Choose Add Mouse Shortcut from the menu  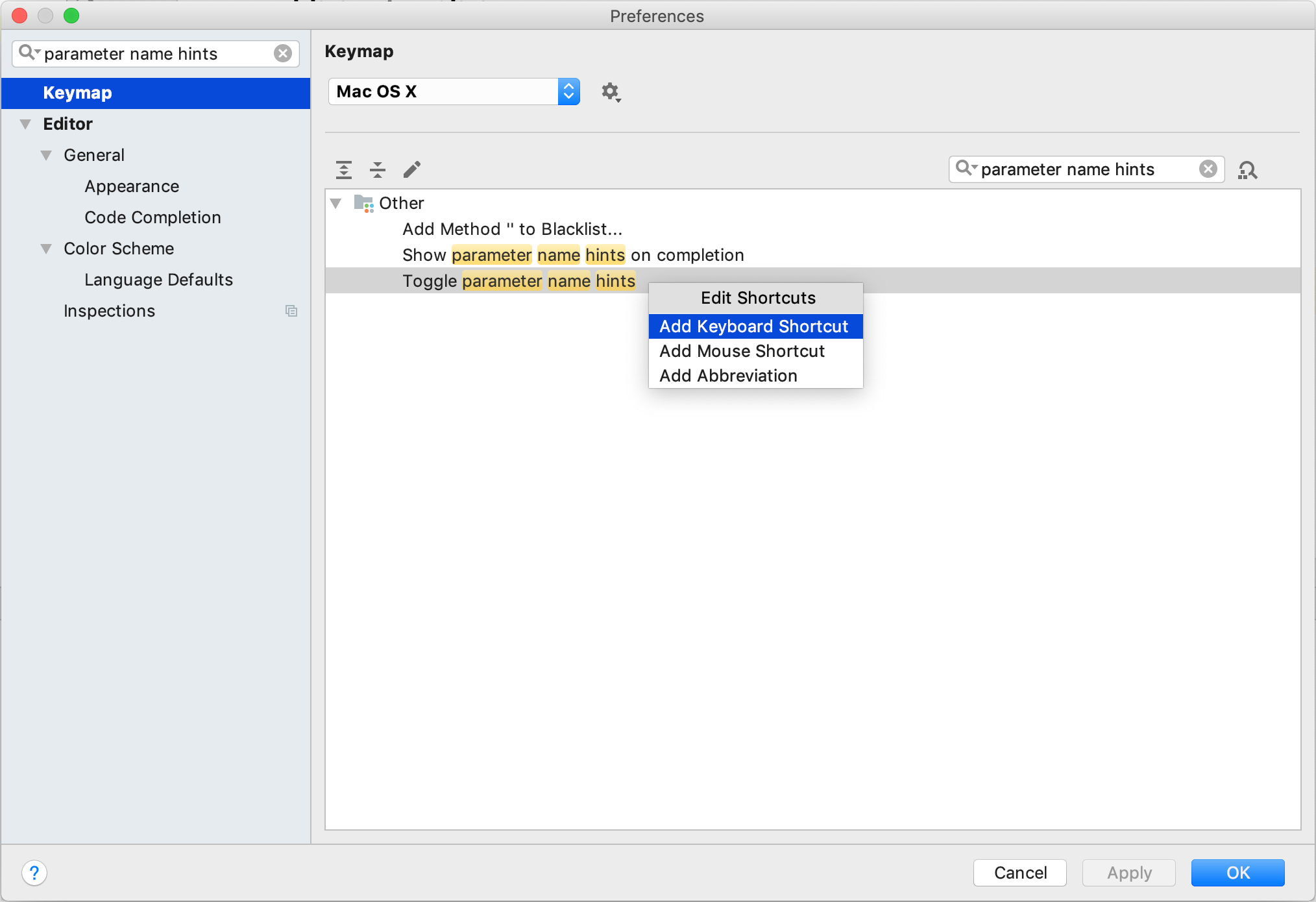click(741, 351)
